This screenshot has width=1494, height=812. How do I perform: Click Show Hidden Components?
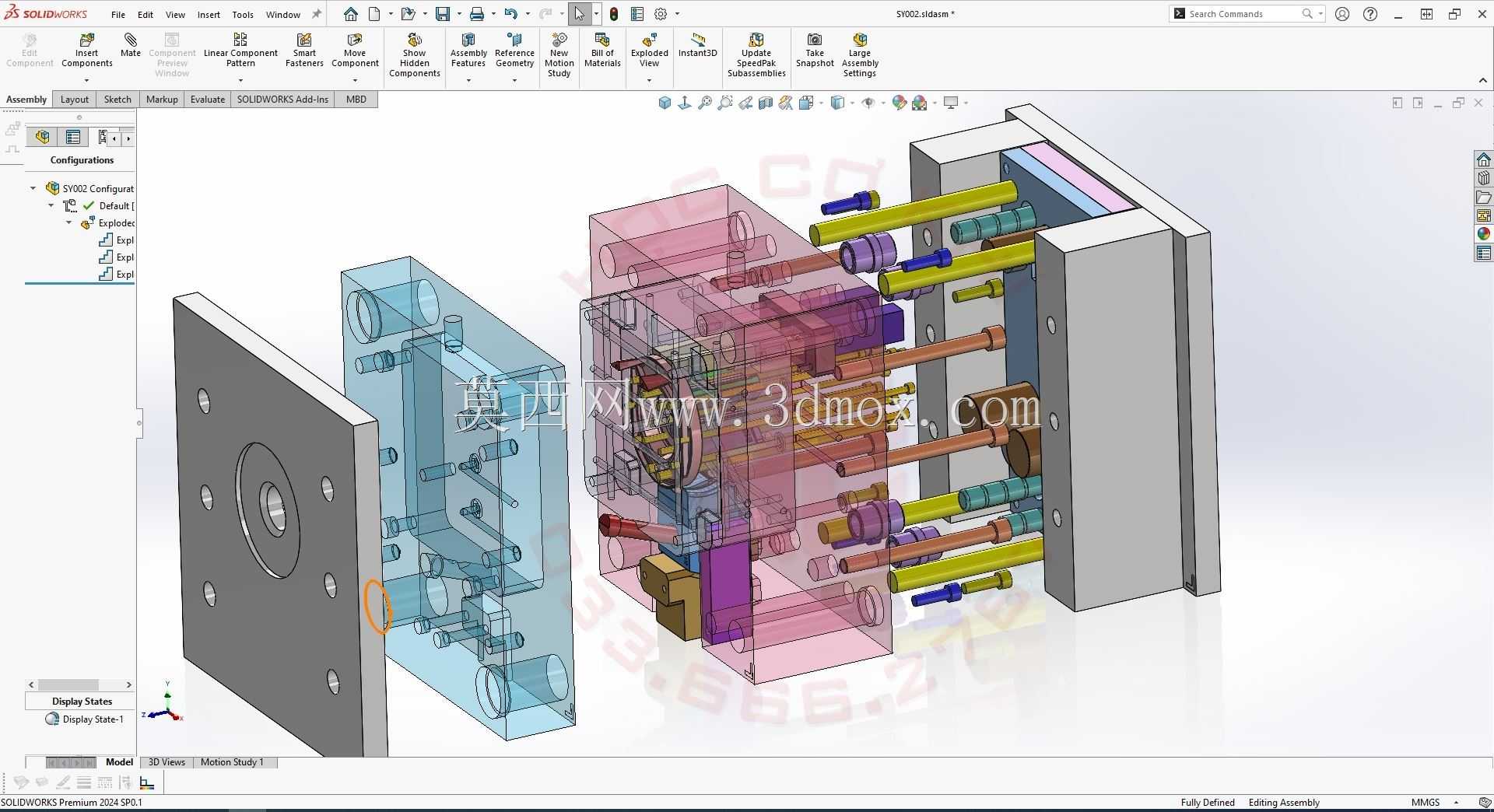[x=415, y=54]
